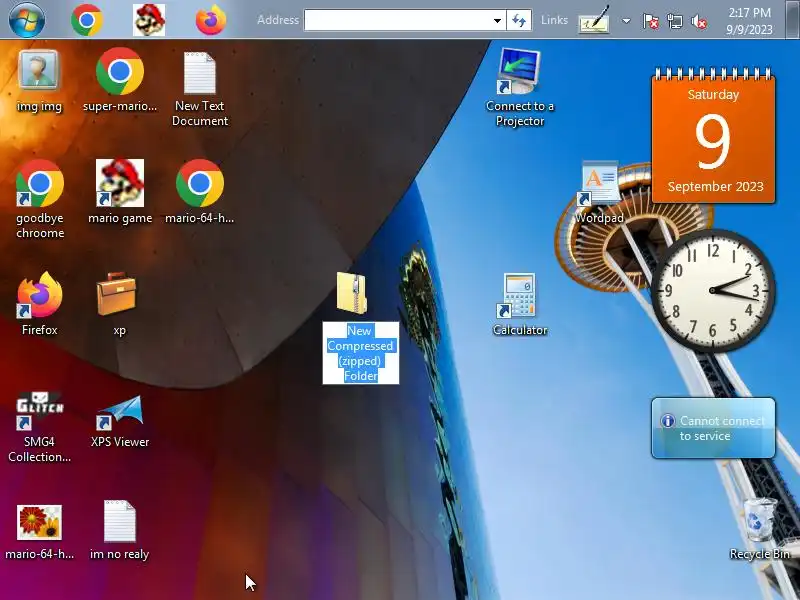Click the Cannot connect to service gadget

(x=713, y=428)
